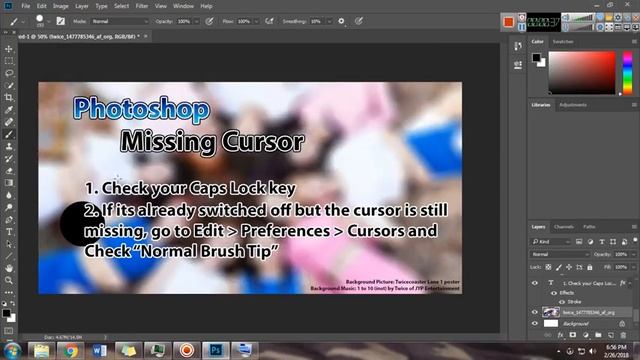Open the layer style fx menu icon

coord(560,335)
